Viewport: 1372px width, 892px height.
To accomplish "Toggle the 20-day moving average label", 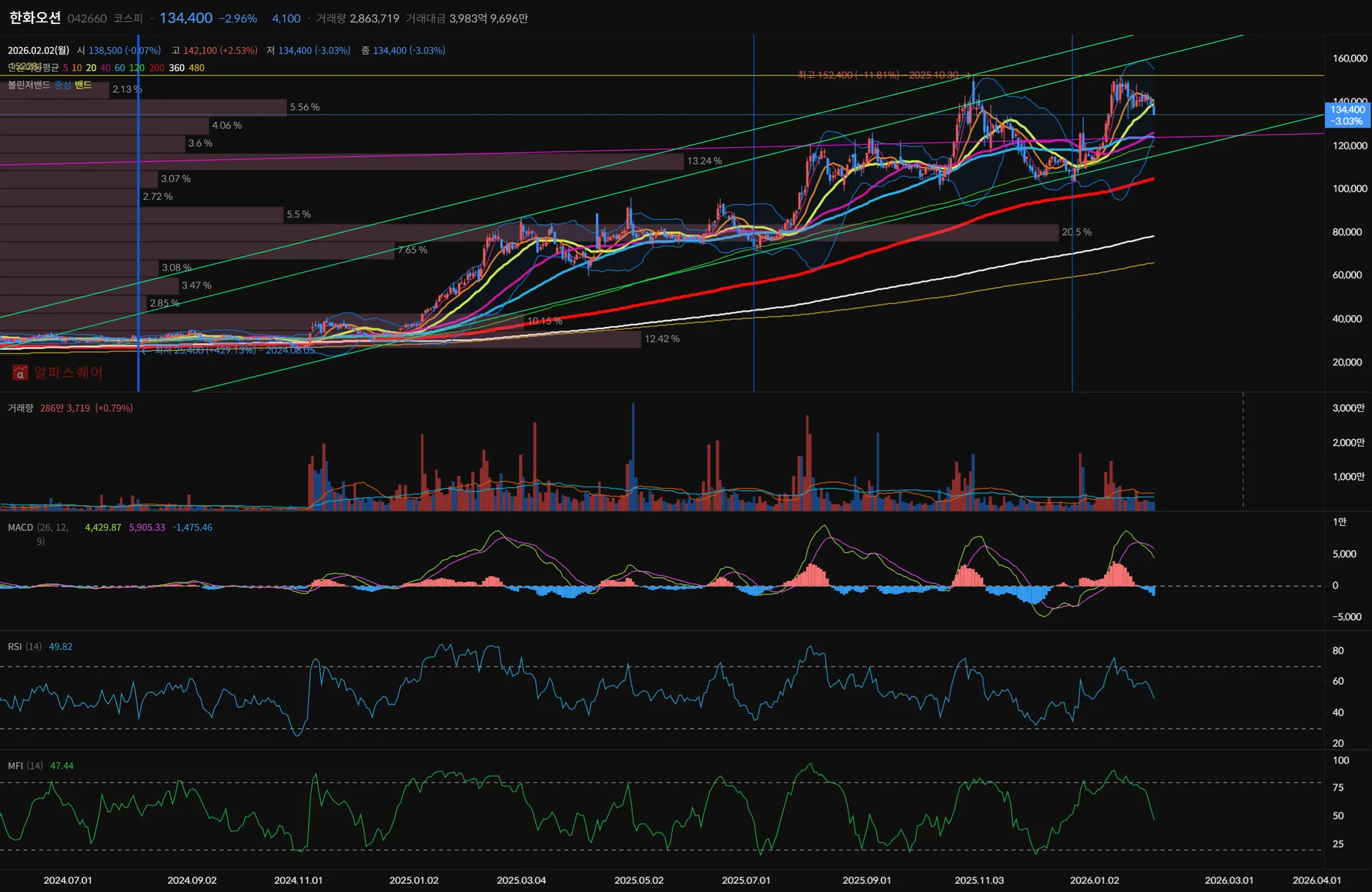I will coord(91,68).
